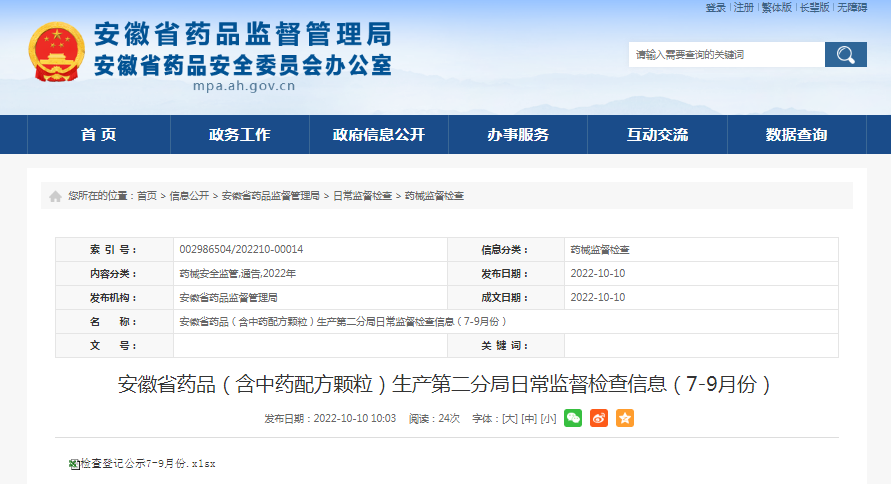Click 安徽省药品监督管理局 in 发布机构 cell
Viewport: 891px width, 484px height.
228,298
